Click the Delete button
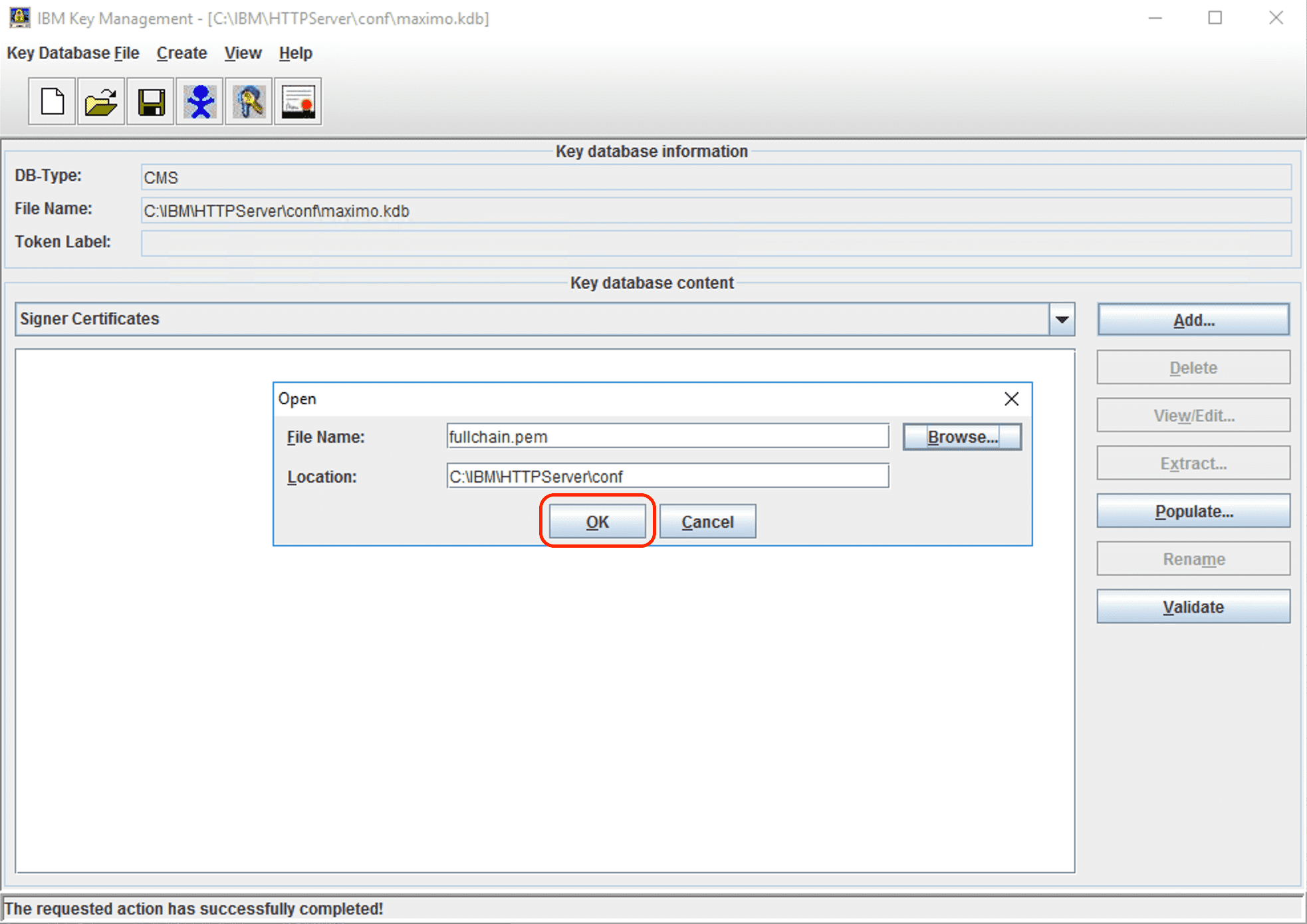1307x924 pixels. 1194,368
